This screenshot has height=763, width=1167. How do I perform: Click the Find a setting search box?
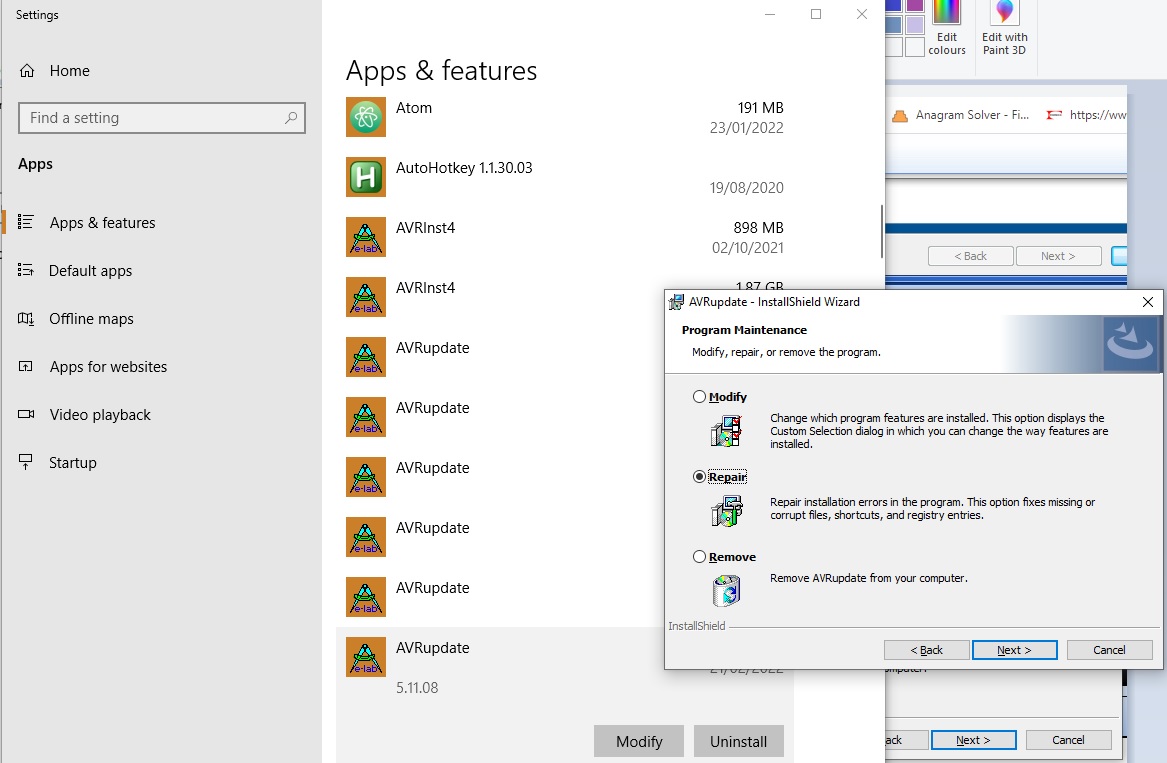162,118
